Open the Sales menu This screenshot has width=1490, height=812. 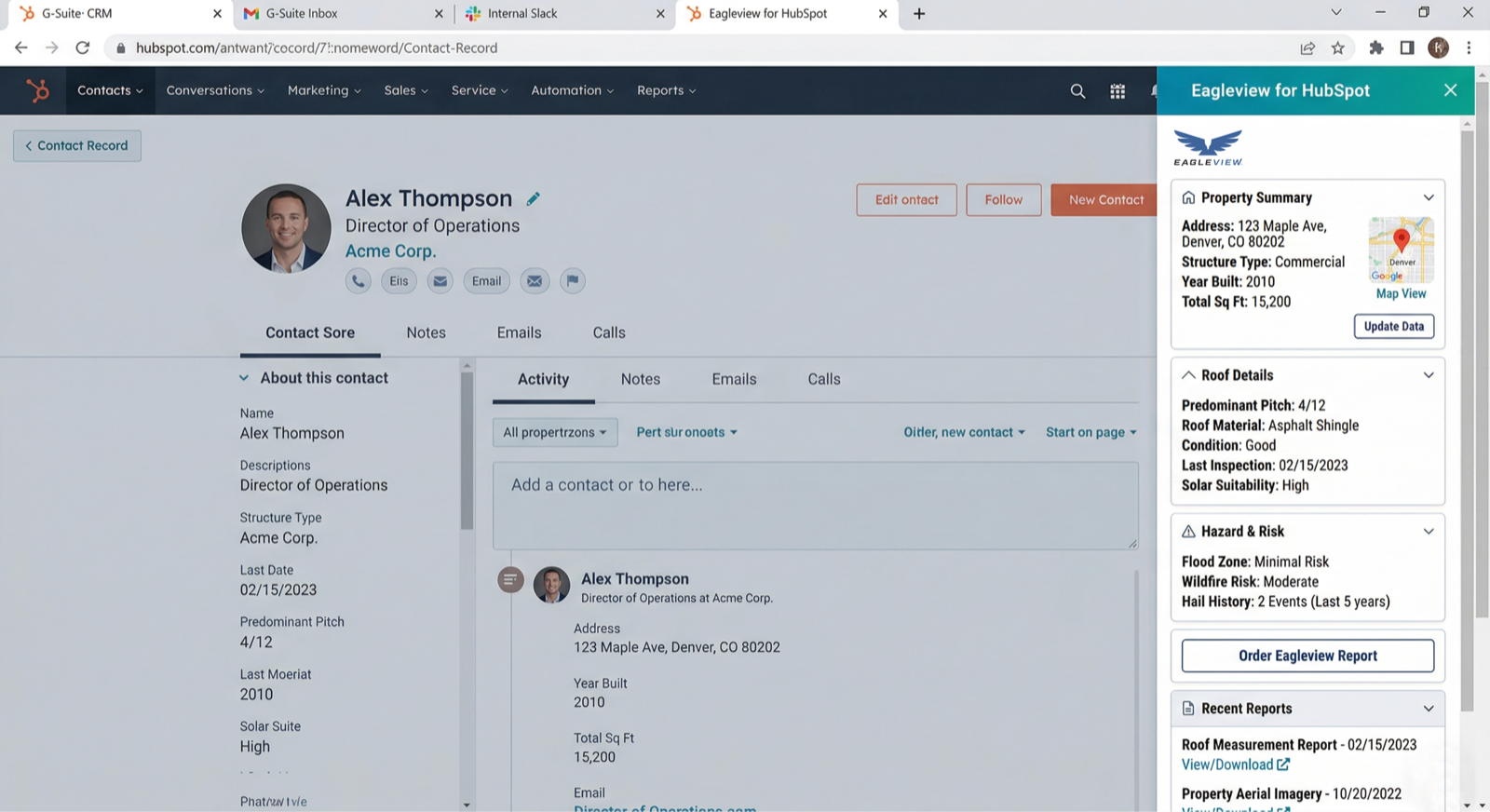406,90
